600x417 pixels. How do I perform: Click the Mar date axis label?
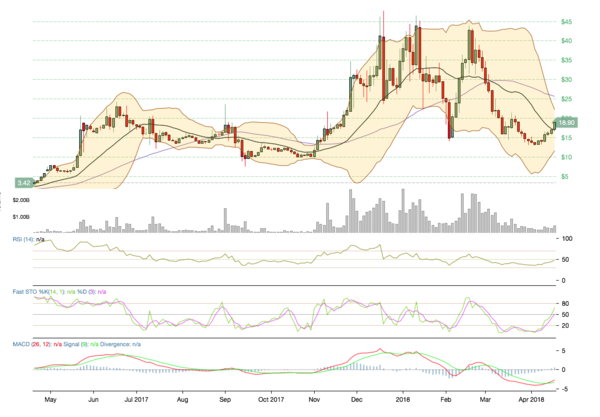pyautogui.click(x=485, y=400)
